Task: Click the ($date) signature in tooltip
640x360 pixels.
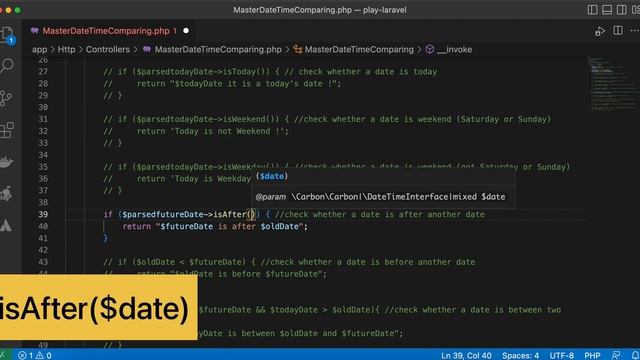Action: (x=272, y=176)
